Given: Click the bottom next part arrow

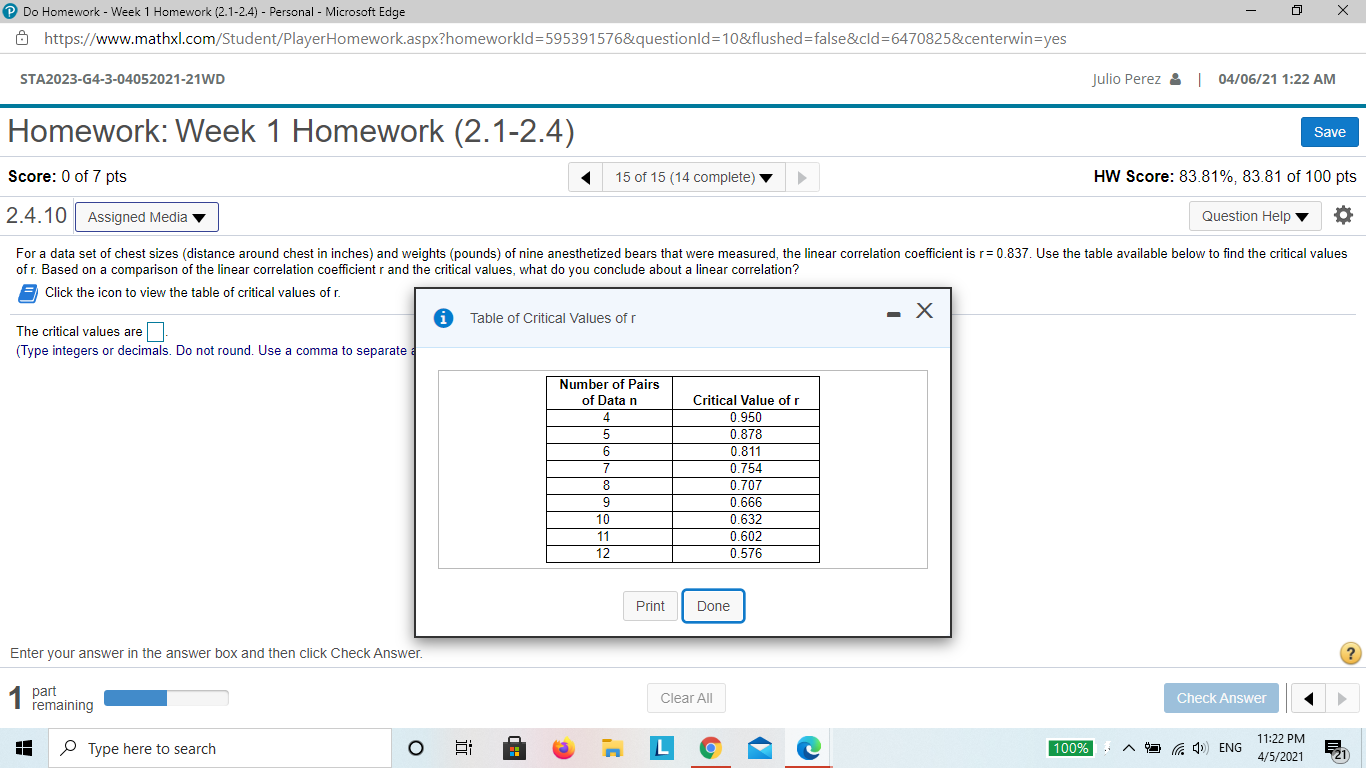Looking at the screenshot, I should (1342, 698).
